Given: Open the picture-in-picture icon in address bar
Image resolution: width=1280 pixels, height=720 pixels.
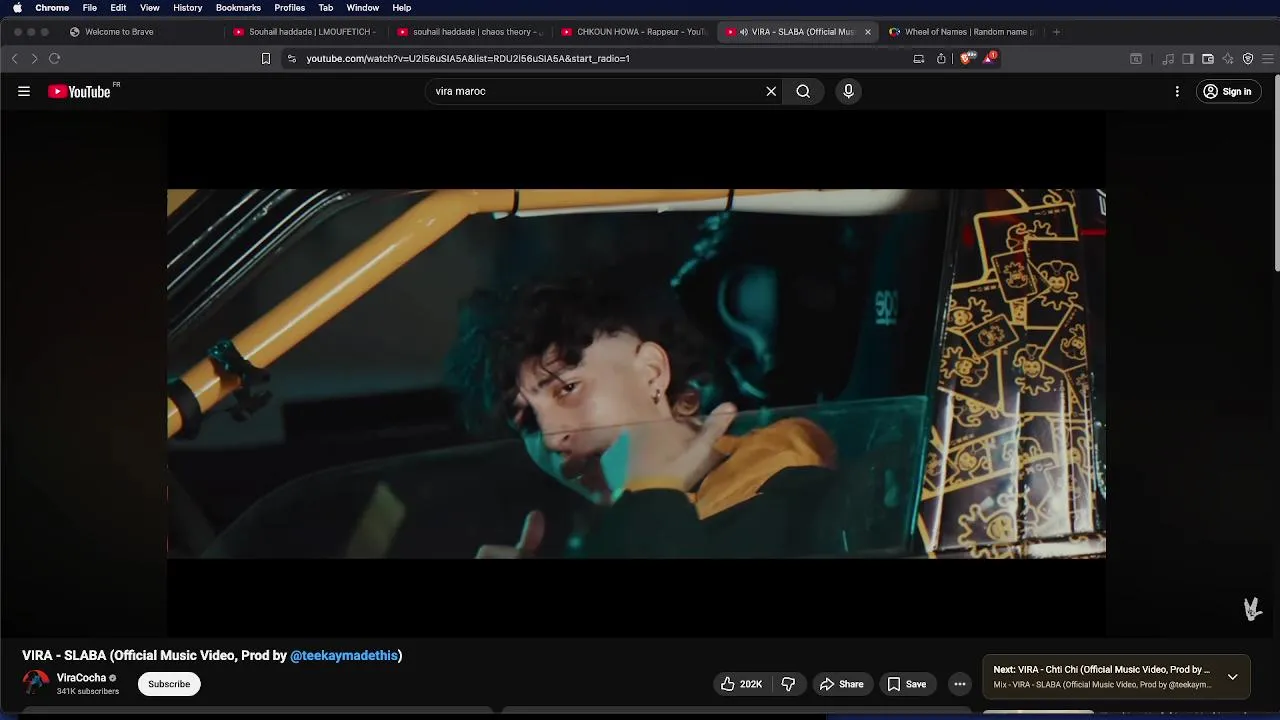Looking at the screenshot, I should (x=919, y=59).
